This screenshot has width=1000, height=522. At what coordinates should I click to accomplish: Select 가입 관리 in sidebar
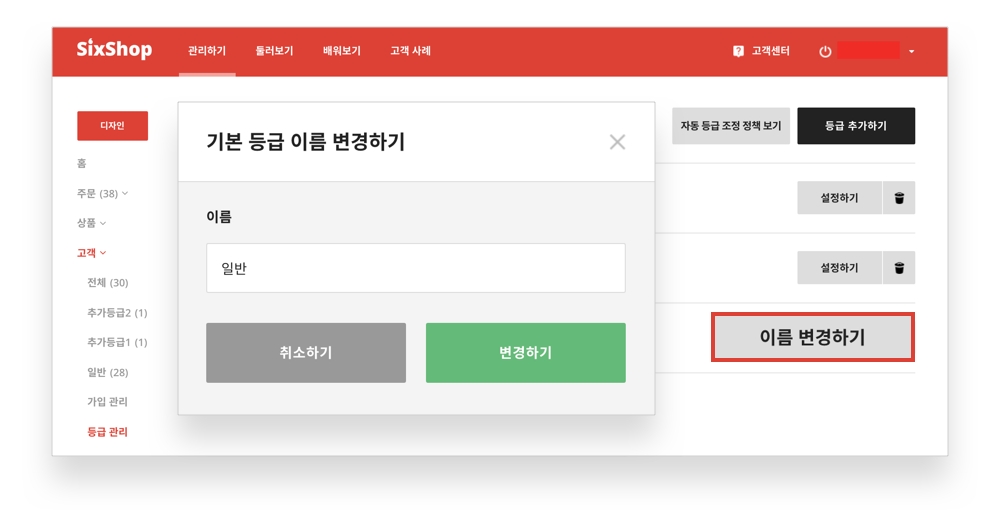pos(107,402)
